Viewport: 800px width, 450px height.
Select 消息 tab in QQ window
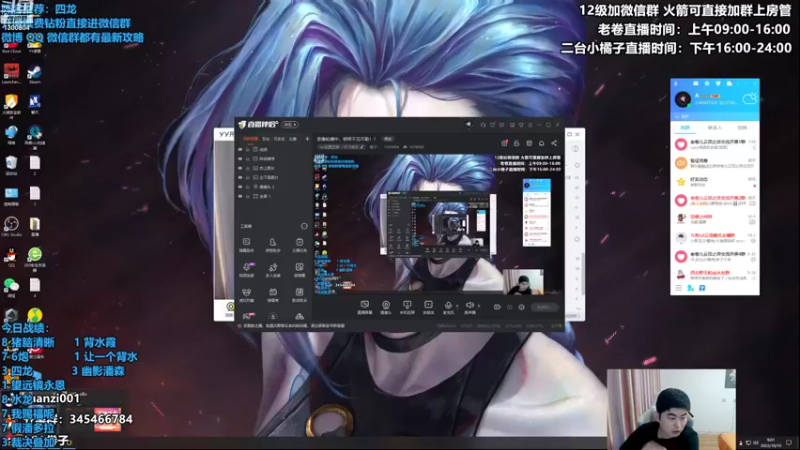[x=685, y=128]
